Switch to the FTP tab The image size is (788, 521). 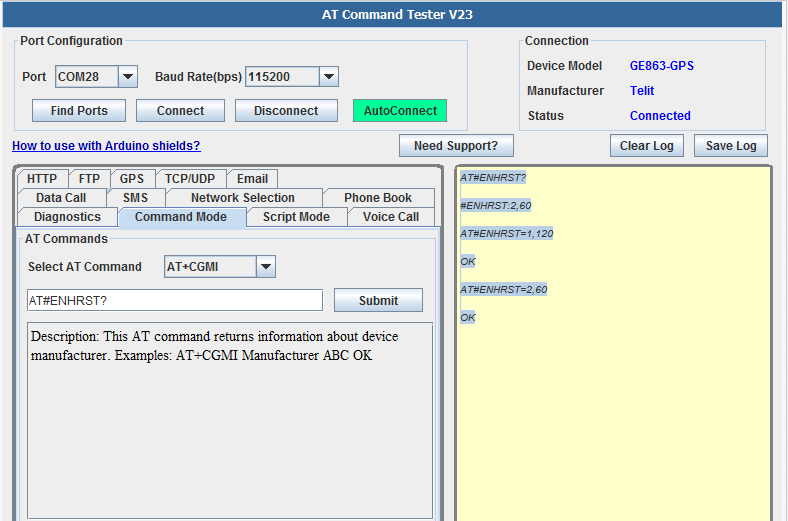pyautogui.click(x=89, y=179)
